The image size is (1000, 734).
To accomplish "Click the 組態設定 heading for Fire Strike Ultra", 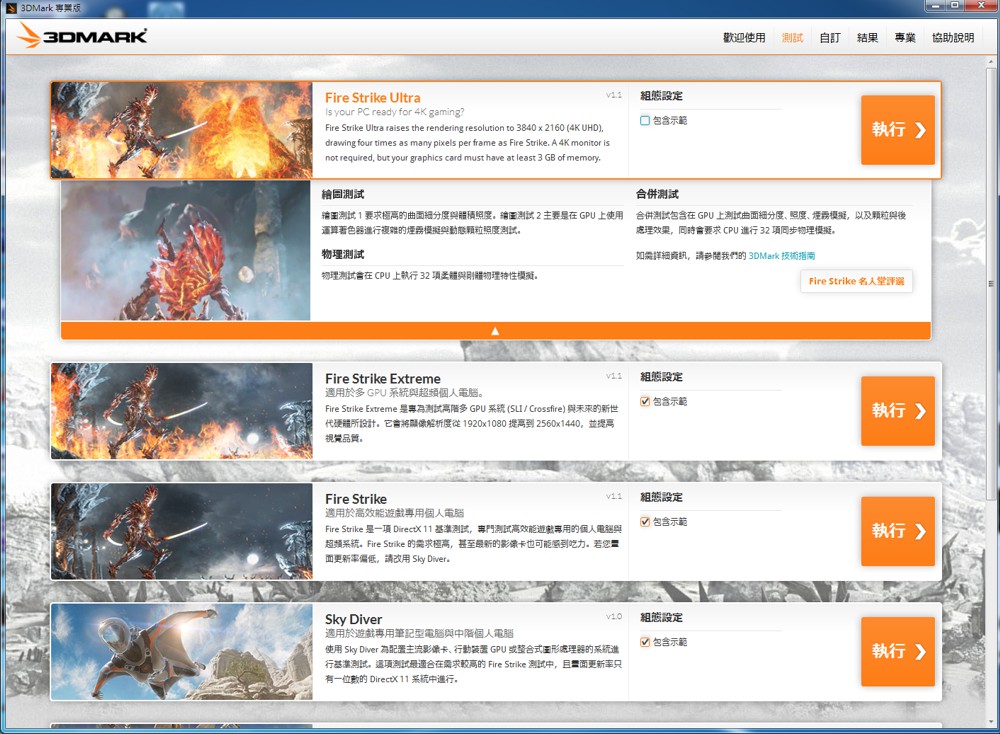I will [661, 96].
